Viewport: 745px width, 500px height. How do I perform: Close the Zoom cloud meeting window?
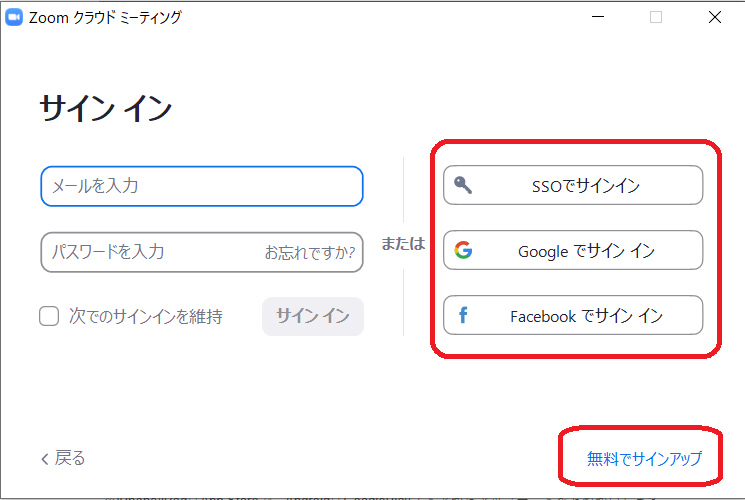pos(715,17)
